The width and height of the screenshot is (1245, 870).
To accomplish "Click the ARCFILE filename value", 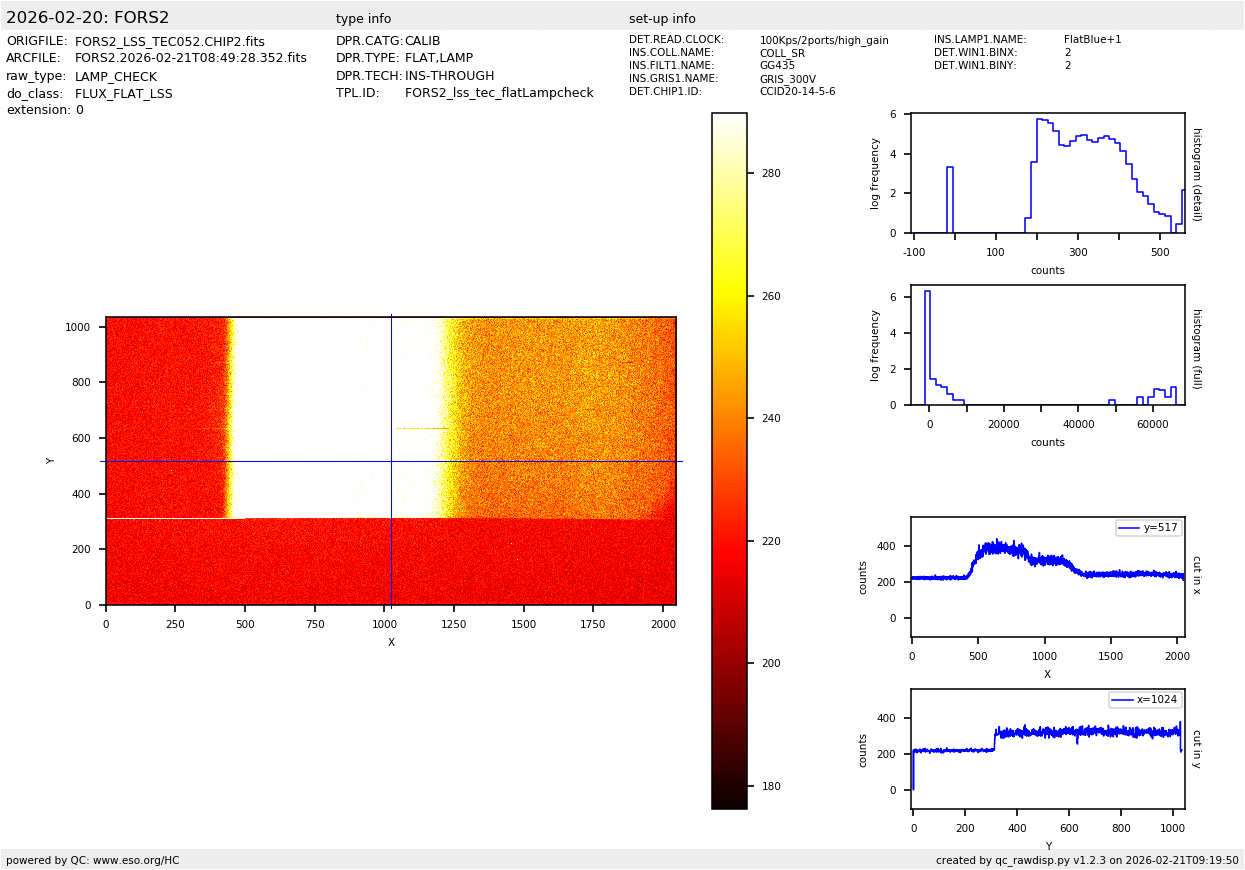I will 191,59.
